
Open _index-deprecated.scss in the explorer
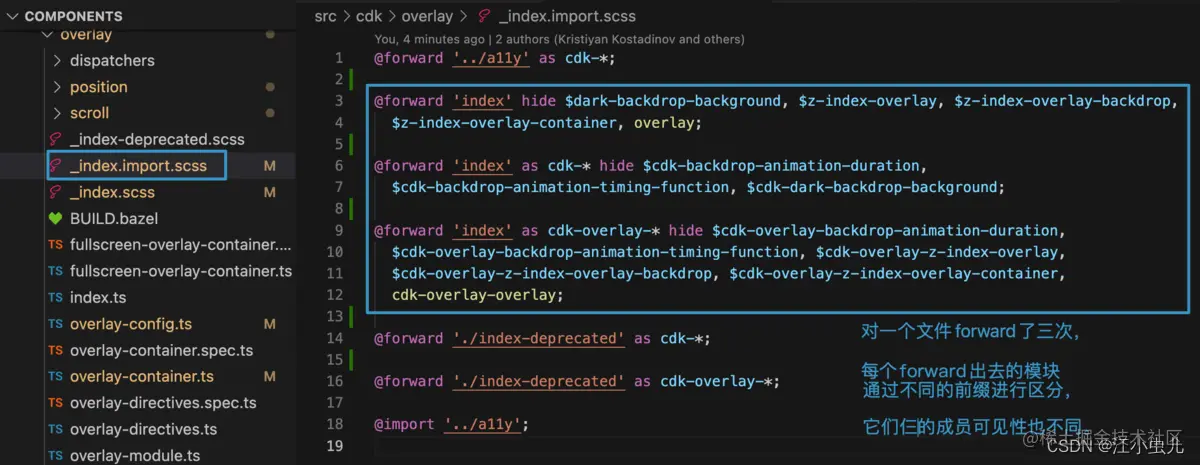pyautogui.click(x=157, y=139)
